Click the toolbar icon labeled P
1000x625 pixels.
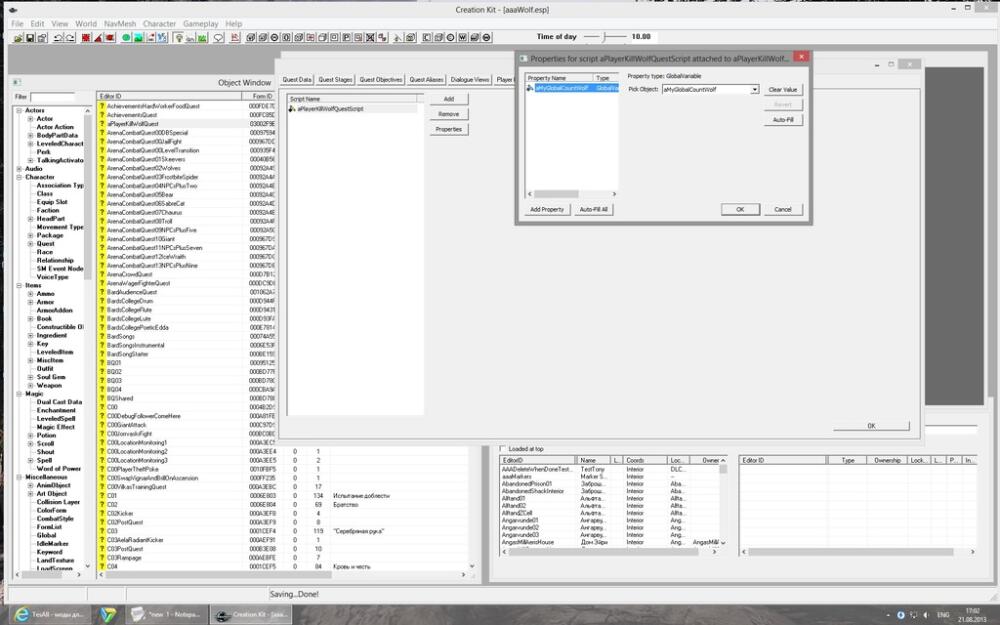tap(346, 38)
